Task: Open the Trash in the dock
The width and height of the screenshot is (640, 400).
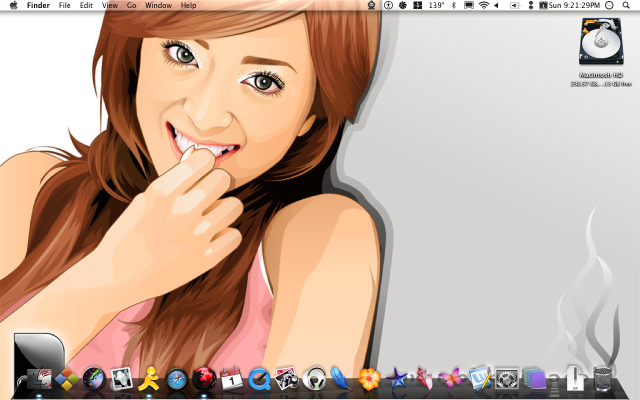Action: click(602, 379)
